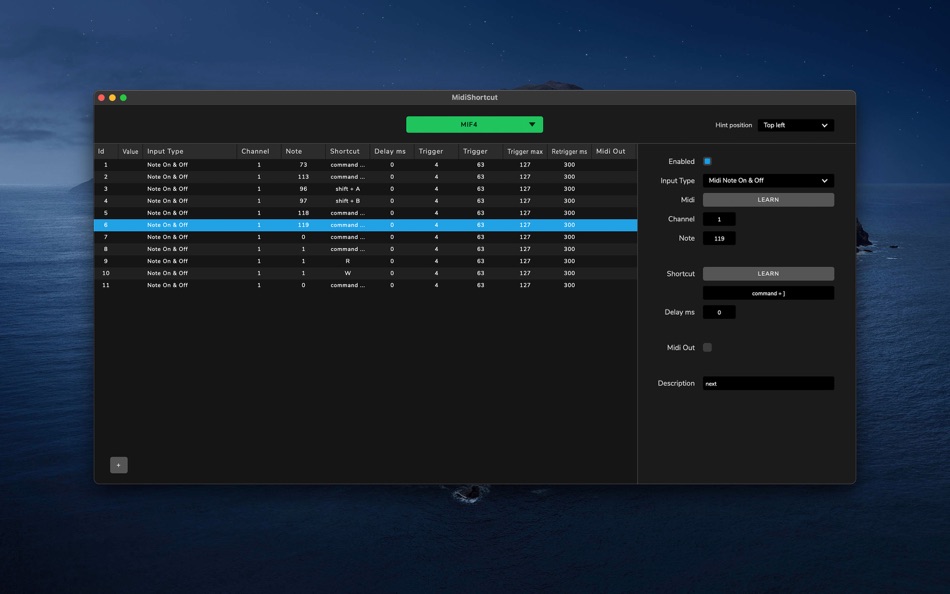Enable the Midi Out checkbox
This screenshot has height=594, width=950.
707,347
